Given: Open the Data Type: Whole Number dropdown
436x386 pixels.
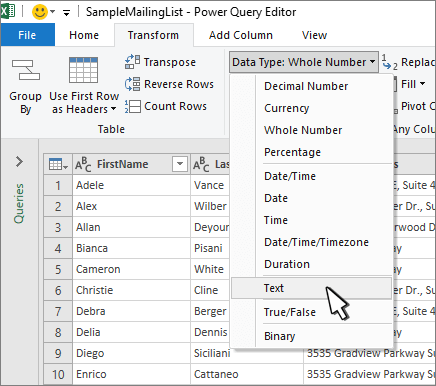Looking at the screenshot, I should click(304, 62).
